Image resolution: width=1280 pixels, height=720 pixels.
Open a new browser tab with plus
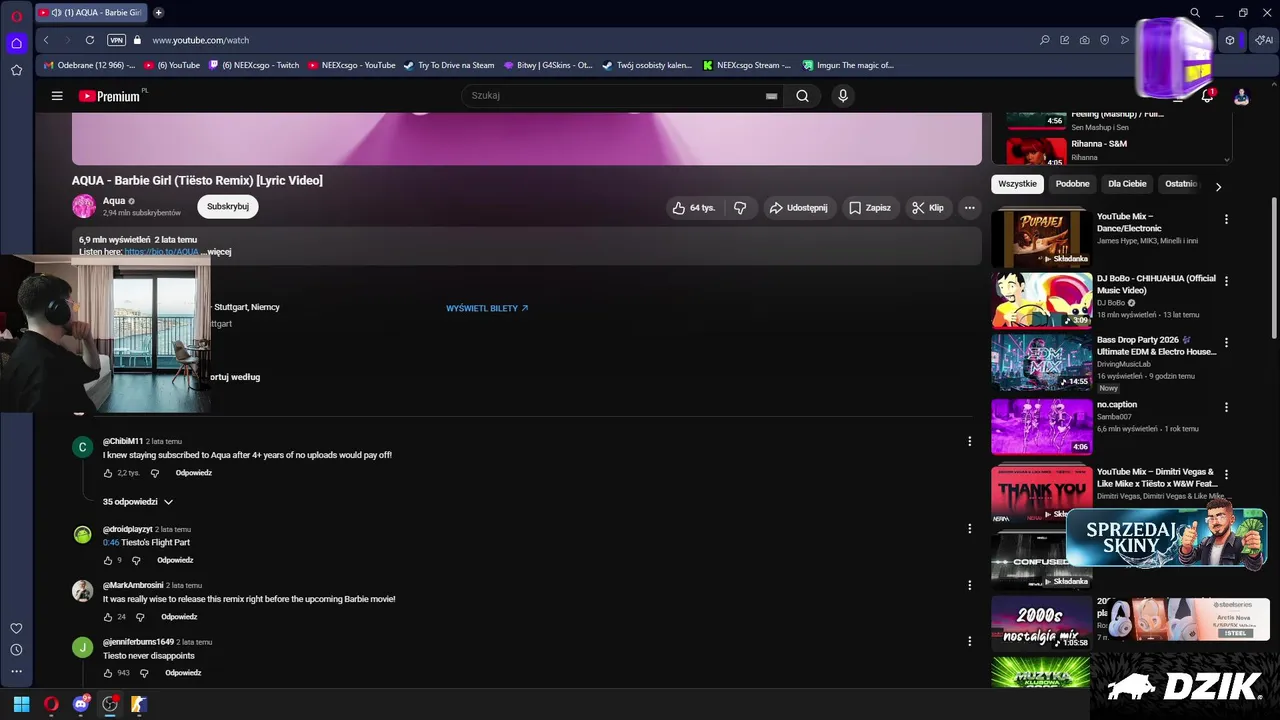pyautogui.click(x=158, y=13)
